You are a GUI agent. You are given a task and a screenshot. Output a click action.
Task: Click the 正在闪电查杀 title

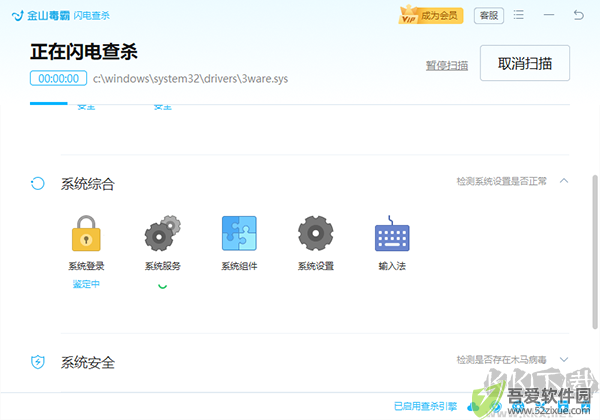click(x=84, y=52)
